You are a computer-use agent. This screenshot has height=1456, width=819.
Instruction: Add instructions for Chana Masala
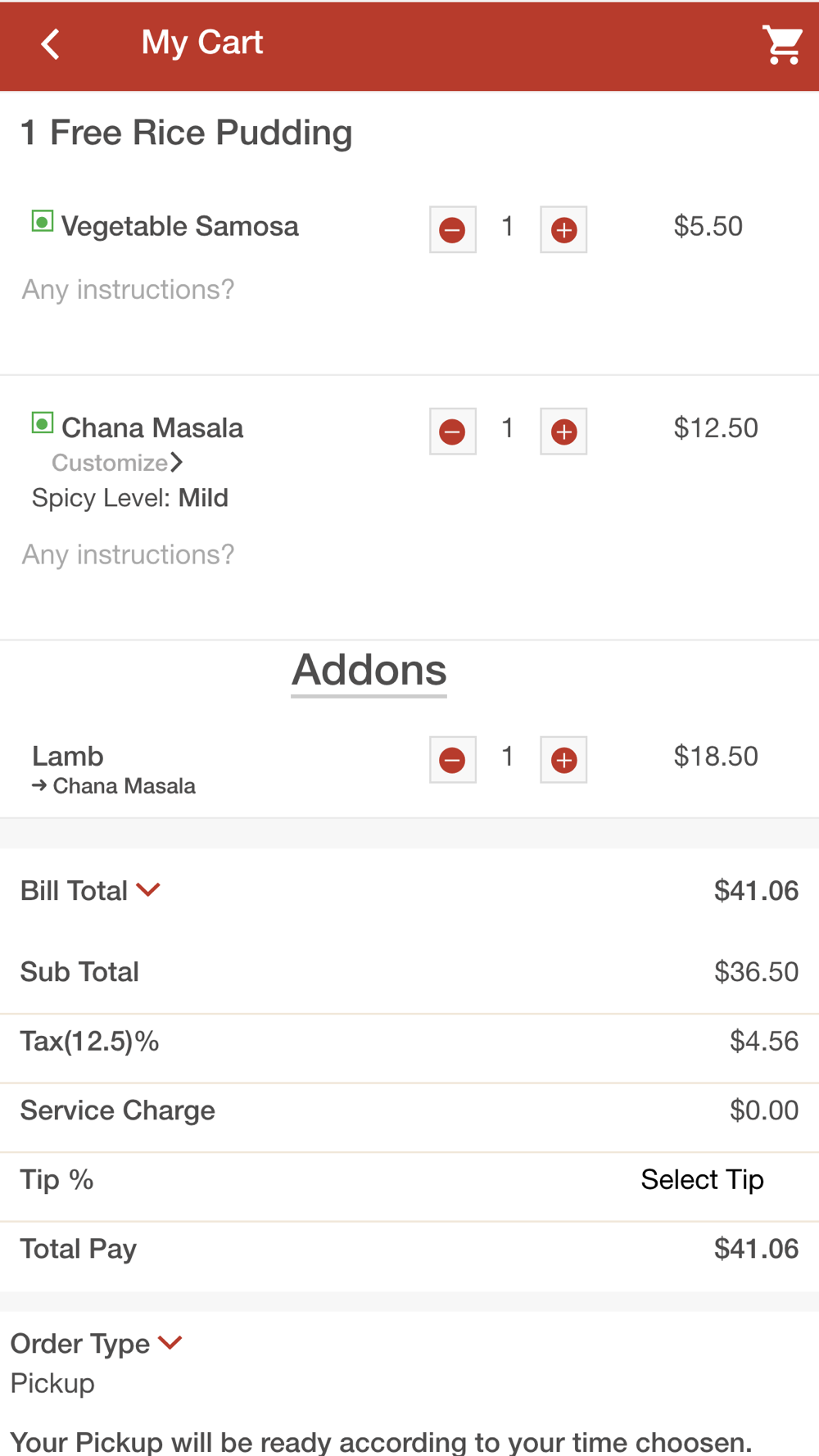click(128, 554)
